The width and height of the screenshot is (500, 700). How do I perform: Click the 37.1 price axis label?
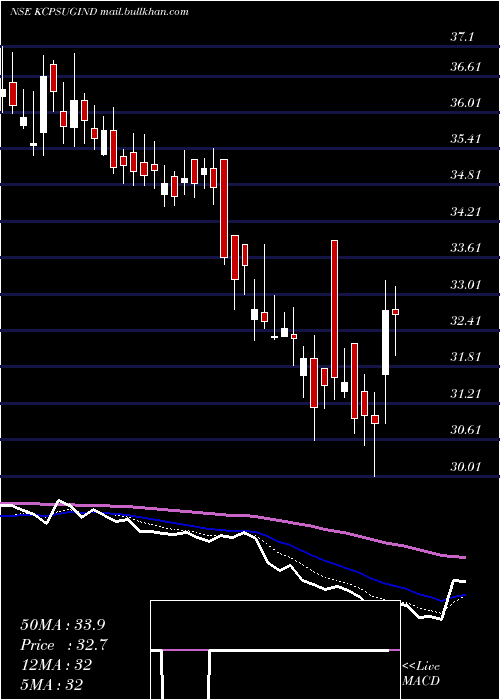pos(462,37)
